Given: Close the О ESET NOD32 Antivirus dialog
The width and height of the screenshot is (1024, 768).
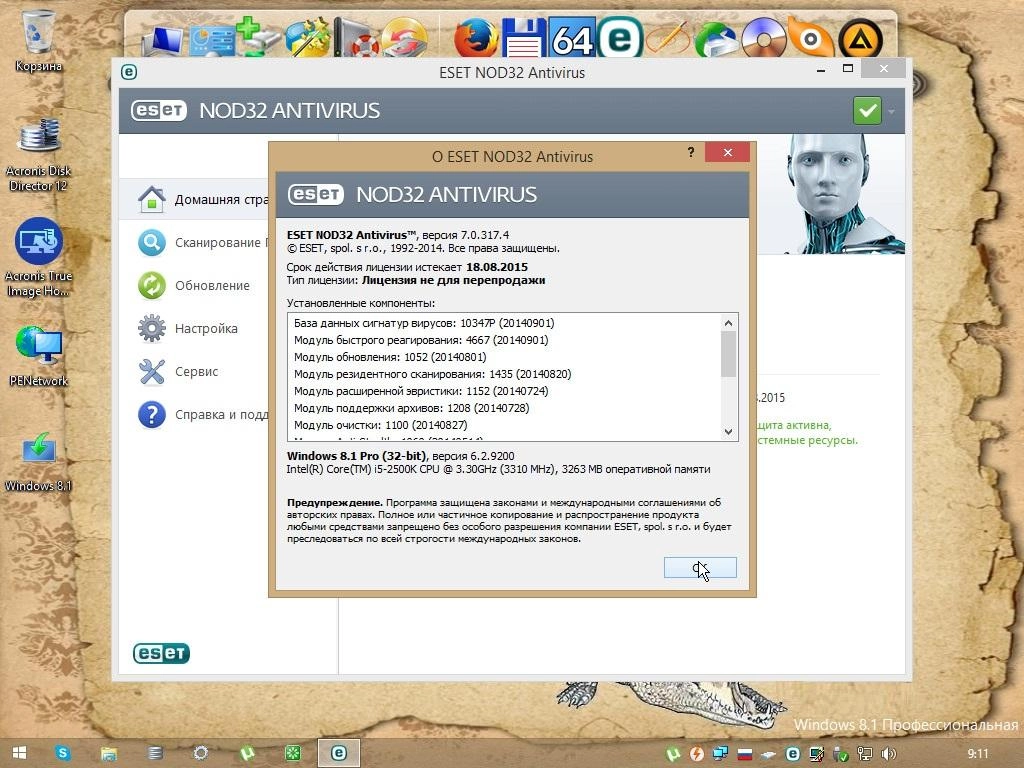Looking at the screenshot, I should click(728, 152).
